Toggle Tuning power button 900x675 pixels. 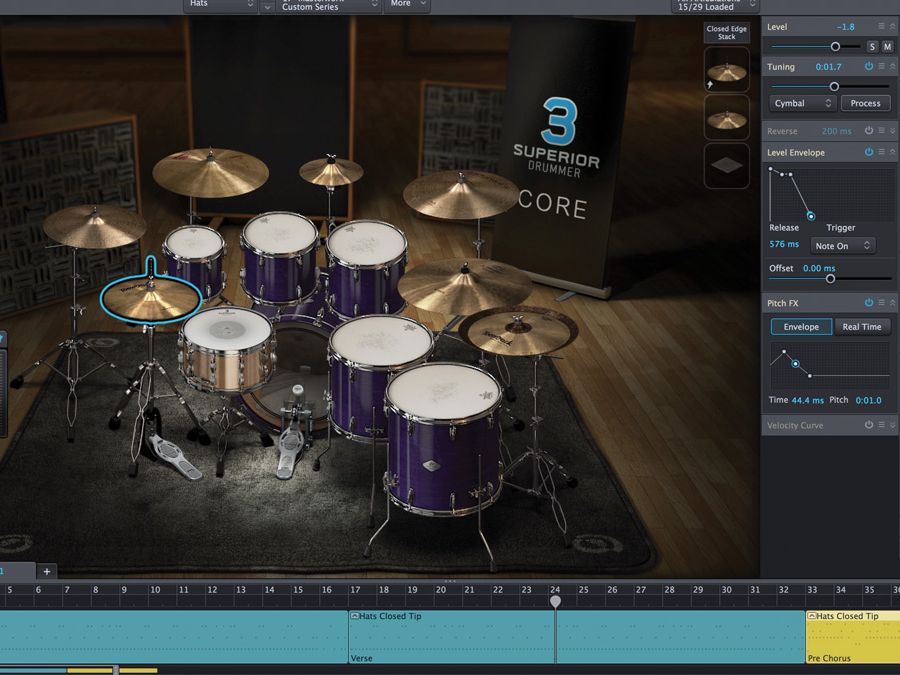(x=868, y=67)
